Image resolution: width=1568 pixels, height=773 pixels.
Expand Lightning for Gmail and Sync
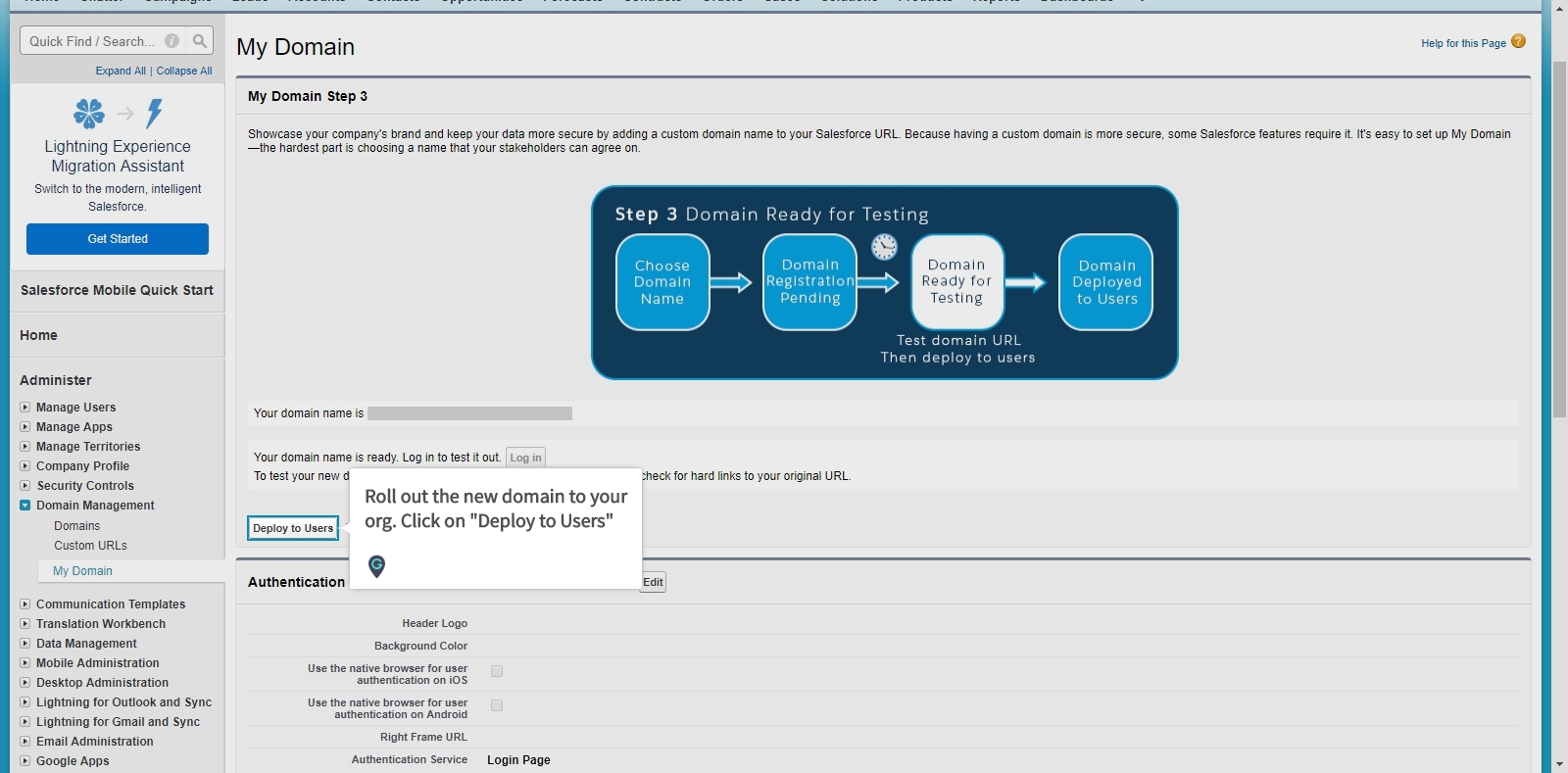point(25,721)
